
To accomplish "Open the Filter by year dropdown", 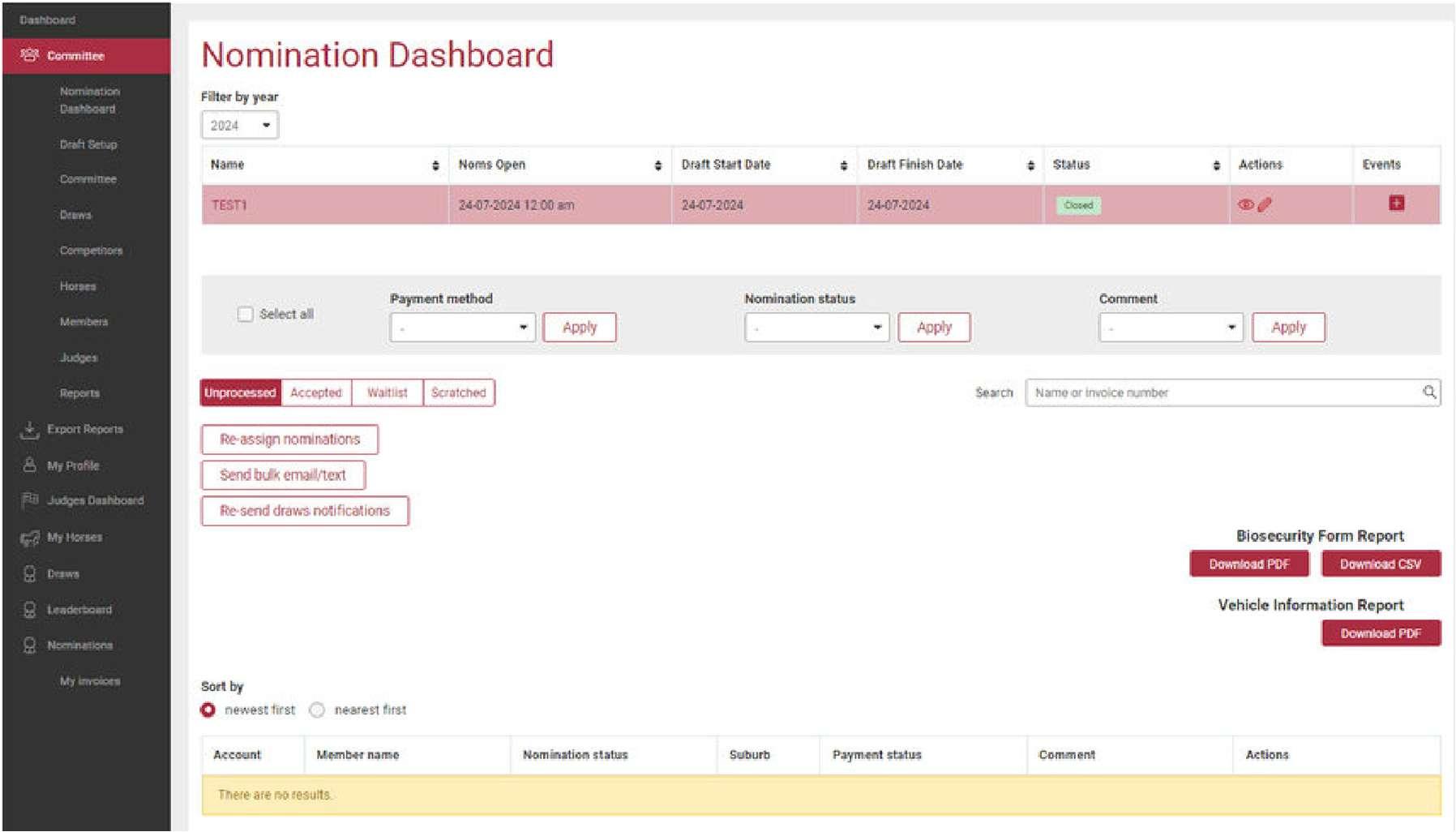I will pyautogui.click(x=240, y=126).
